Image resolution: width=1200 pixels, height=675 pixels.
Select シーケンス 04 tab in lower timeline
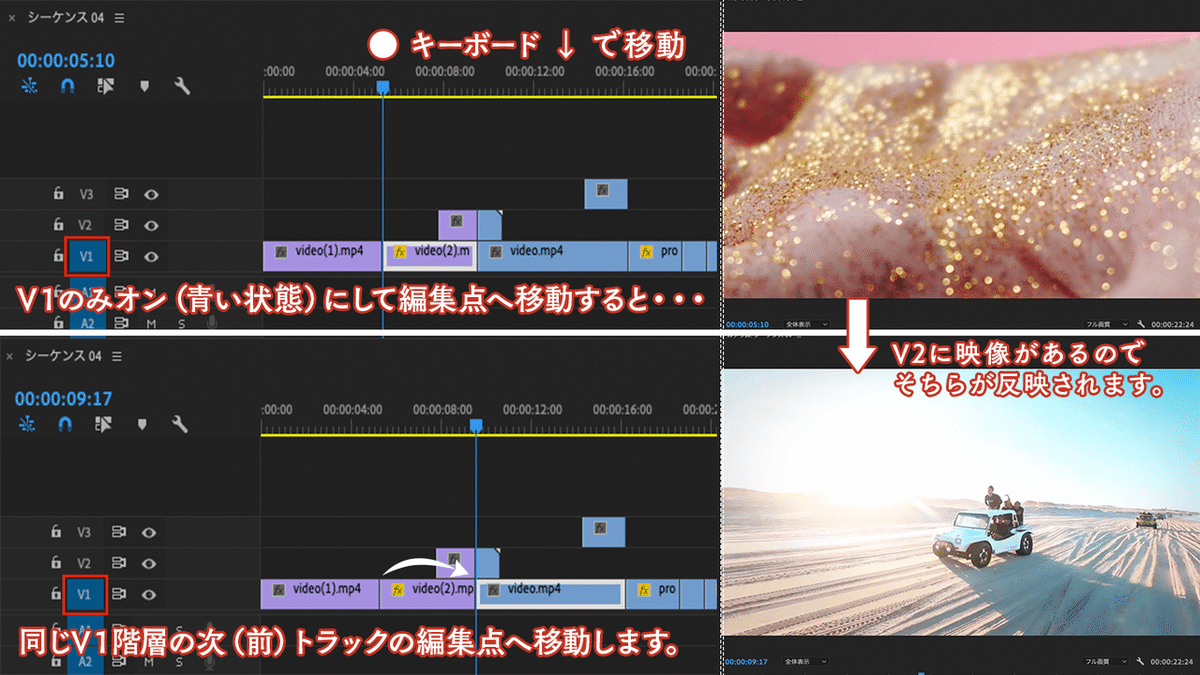pyautogui.click(x=62, y=357)
